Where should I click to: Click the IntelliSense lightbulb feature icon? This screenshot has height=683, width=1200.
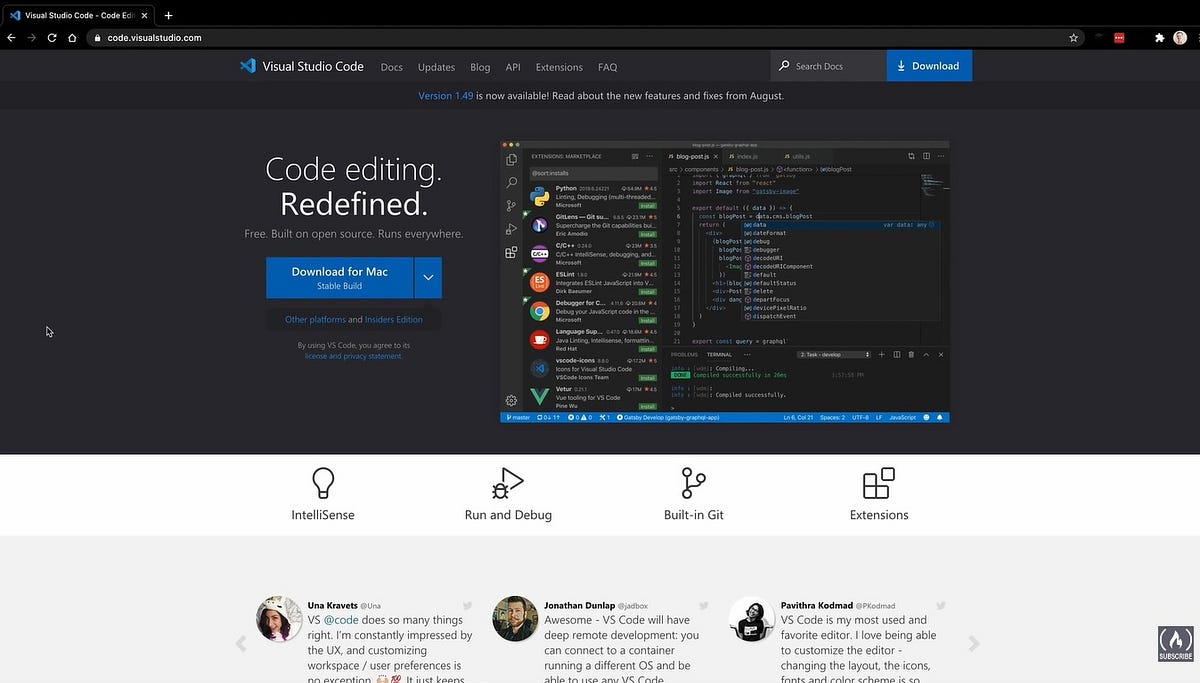click(322, 483)
